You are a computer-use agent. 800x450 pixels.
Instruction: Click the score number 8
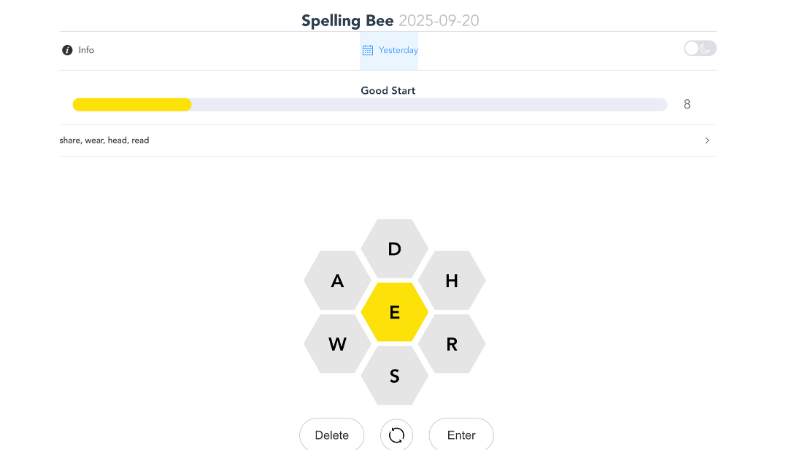[687, 104]
